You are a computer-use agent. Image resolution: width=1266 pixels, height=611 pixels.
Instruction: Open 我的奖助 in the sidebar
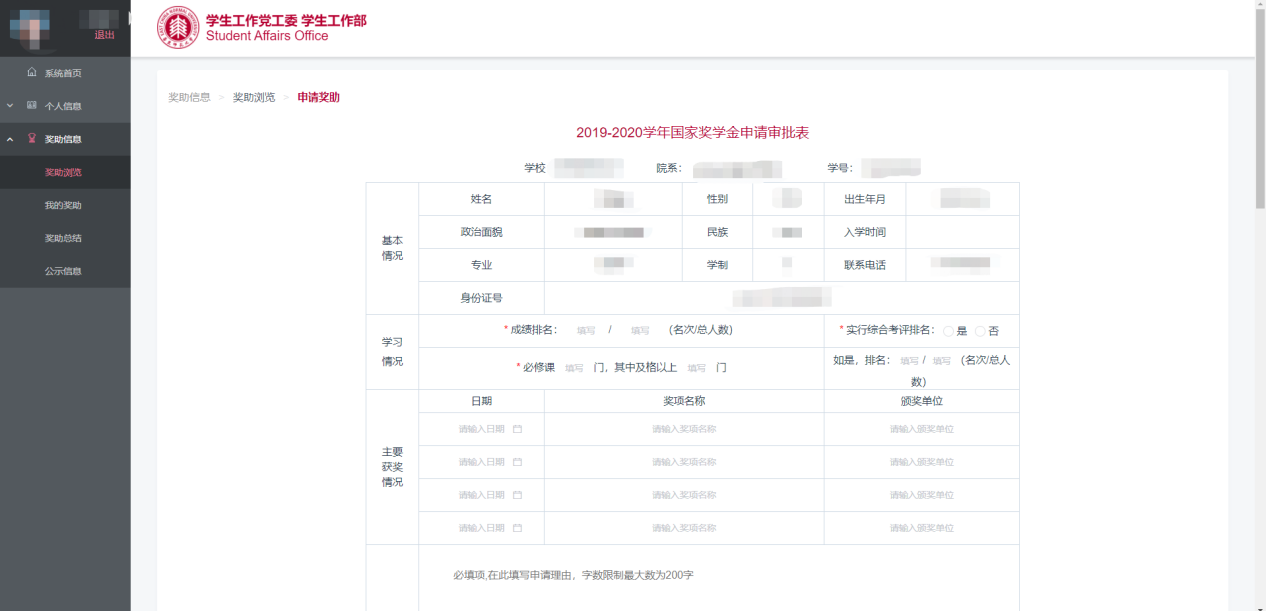(63, 205)
